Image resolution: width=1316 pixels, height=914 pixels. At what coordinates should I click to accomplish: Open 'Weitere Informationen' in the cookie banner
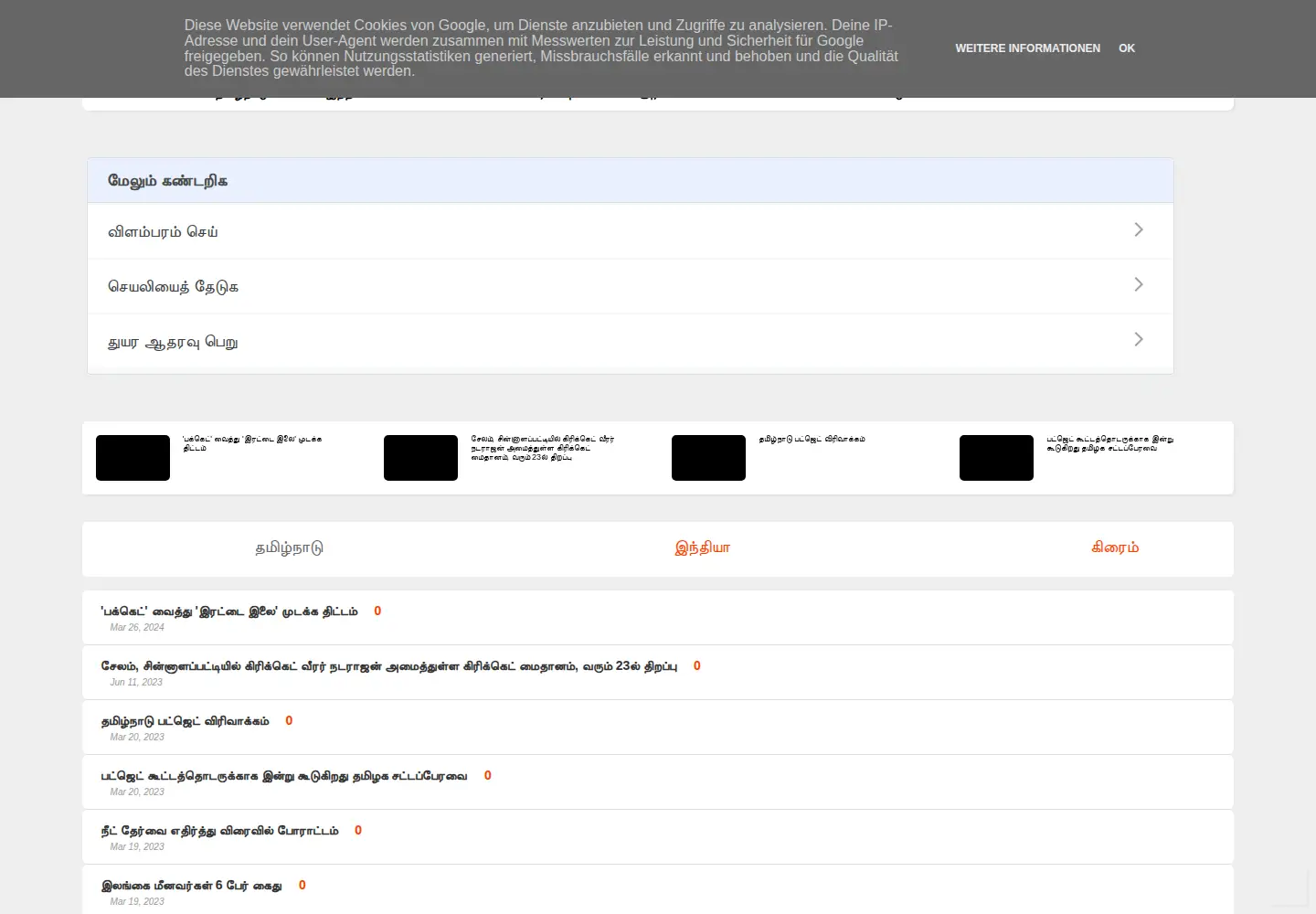[x=1028, y=48]
